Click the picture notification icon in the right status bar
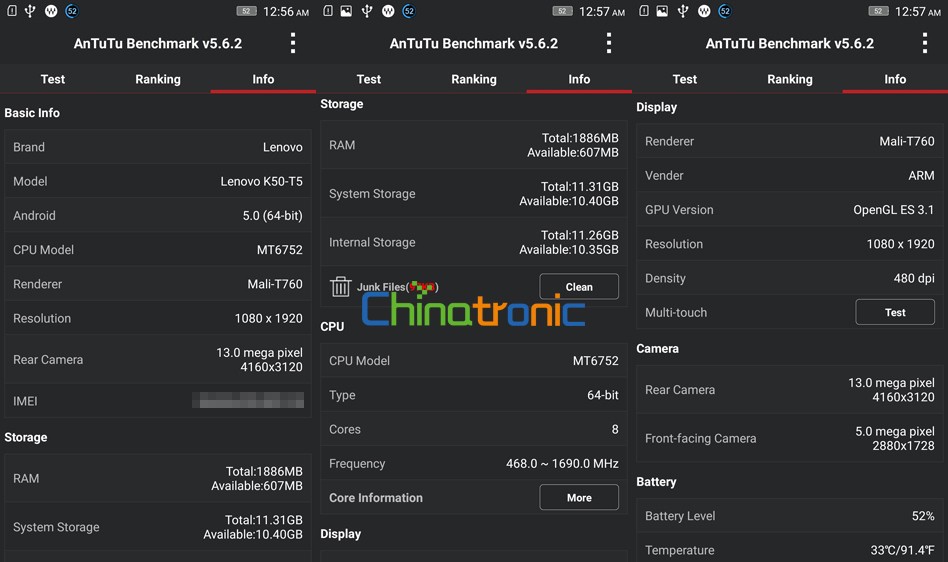The height and width of the screenshot is (562, 948). [662, 11]
